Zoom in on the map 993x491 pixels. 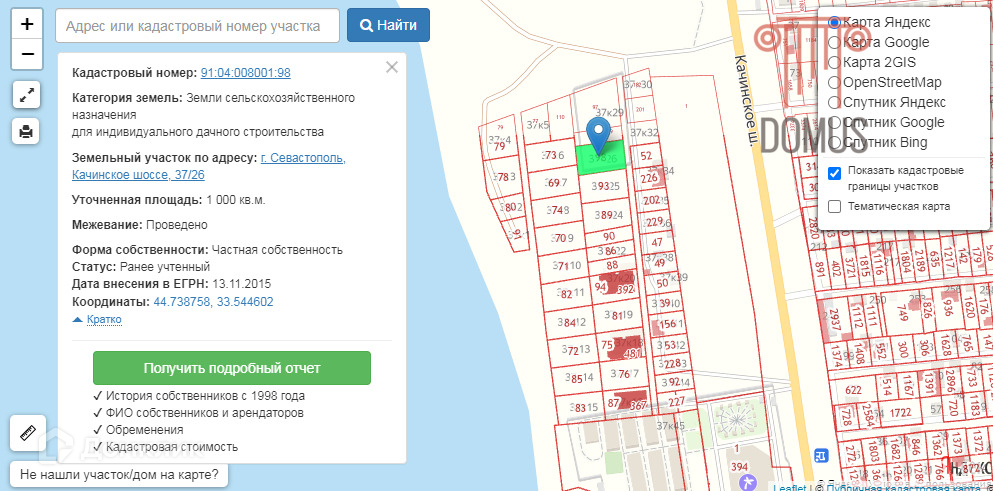pos(27,24)
